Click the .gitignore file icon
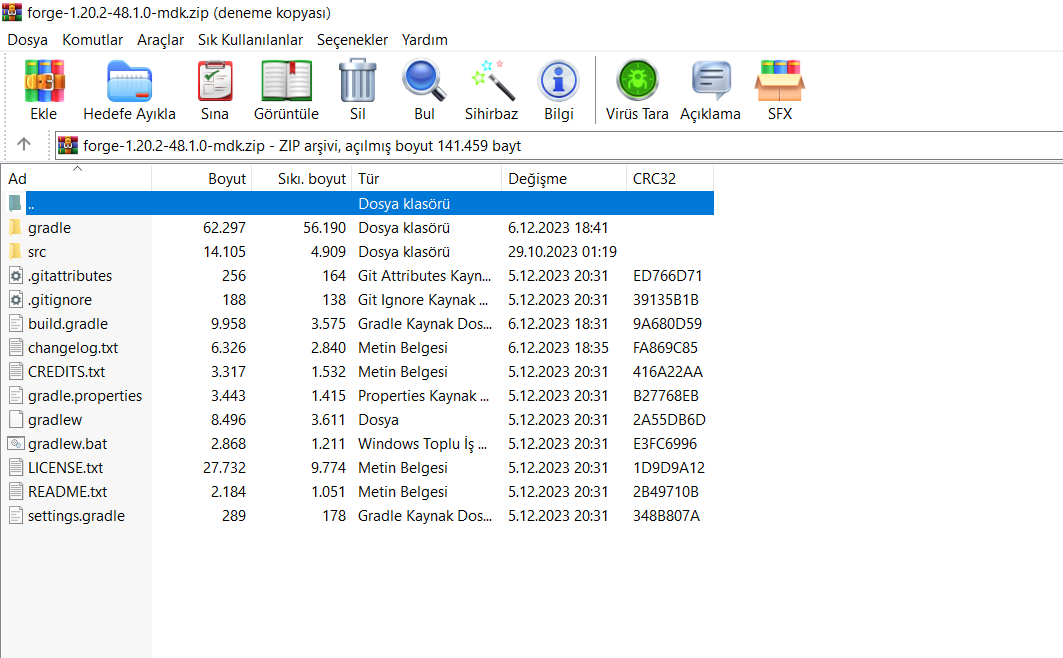Viewport: 1063px width, 658px height. pyautogui.click(x=16, y=300)
